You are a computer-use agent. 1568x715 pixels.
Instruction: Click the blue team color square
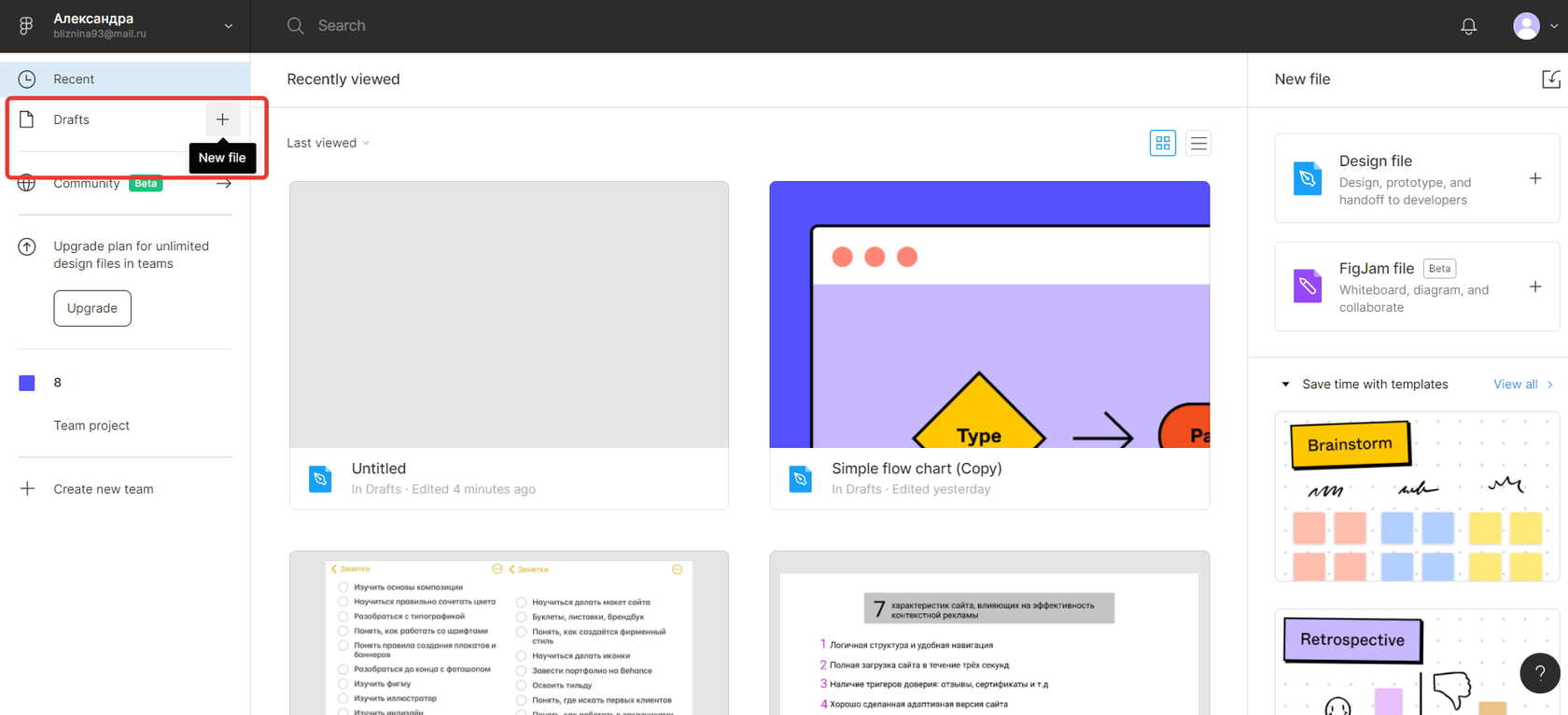27,383
